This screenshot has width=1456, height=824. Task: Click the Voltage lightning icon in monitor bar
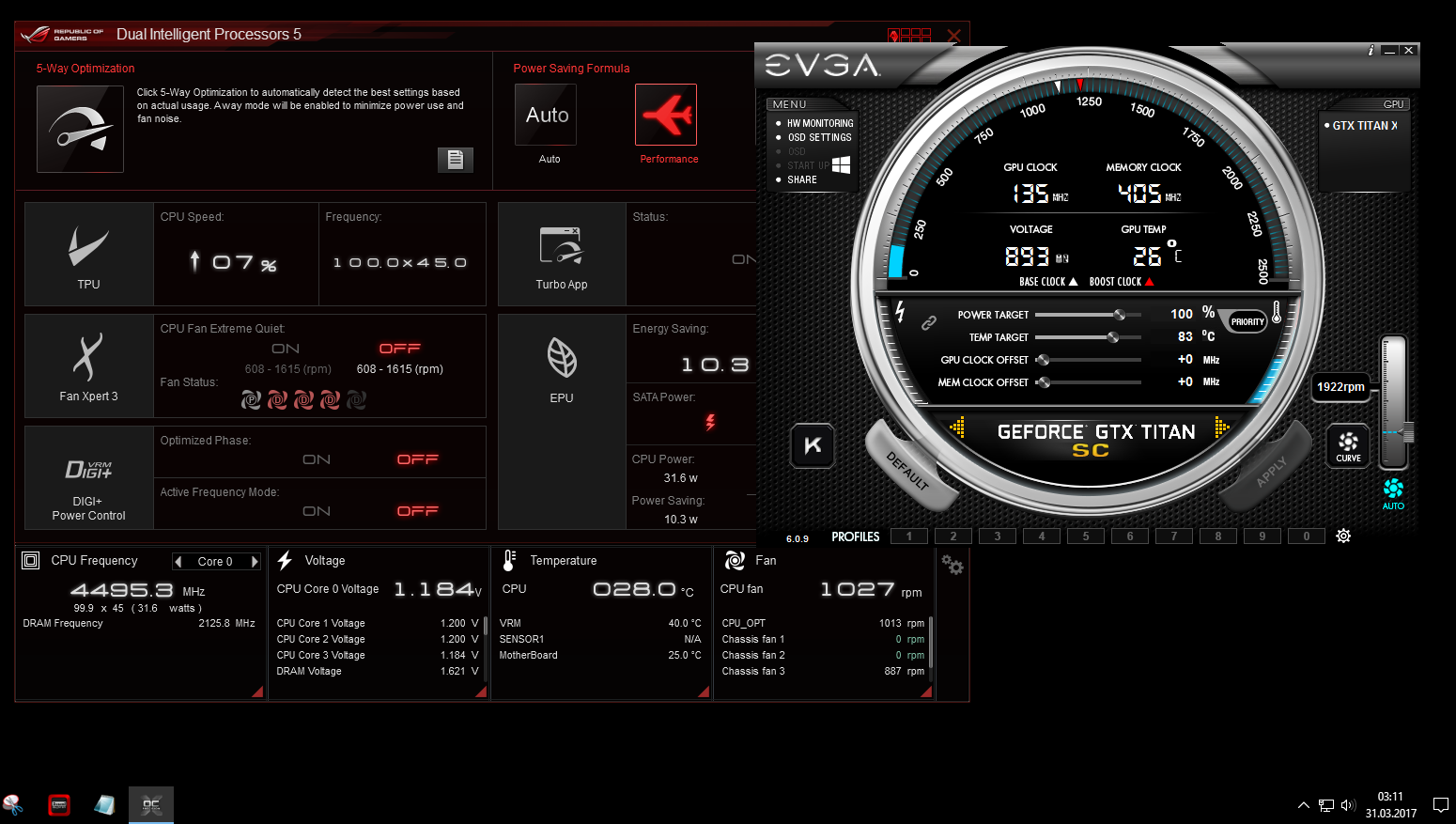tap(285, 560)
